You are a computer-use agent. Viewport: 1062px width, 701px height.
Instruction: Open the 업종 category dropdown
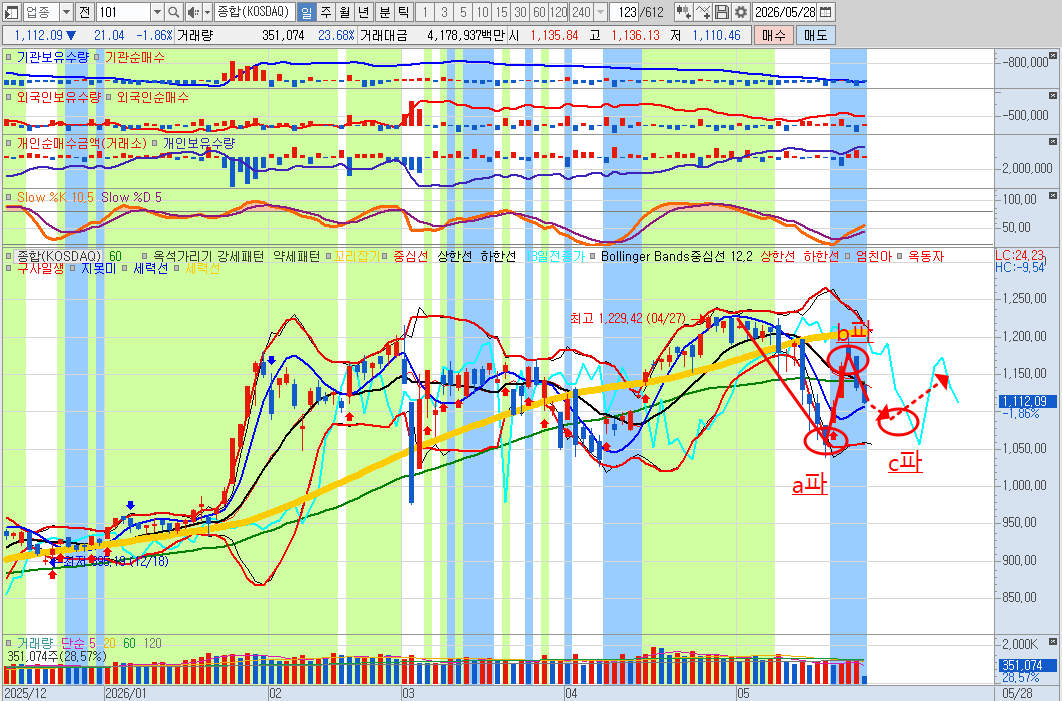(66, 12)
